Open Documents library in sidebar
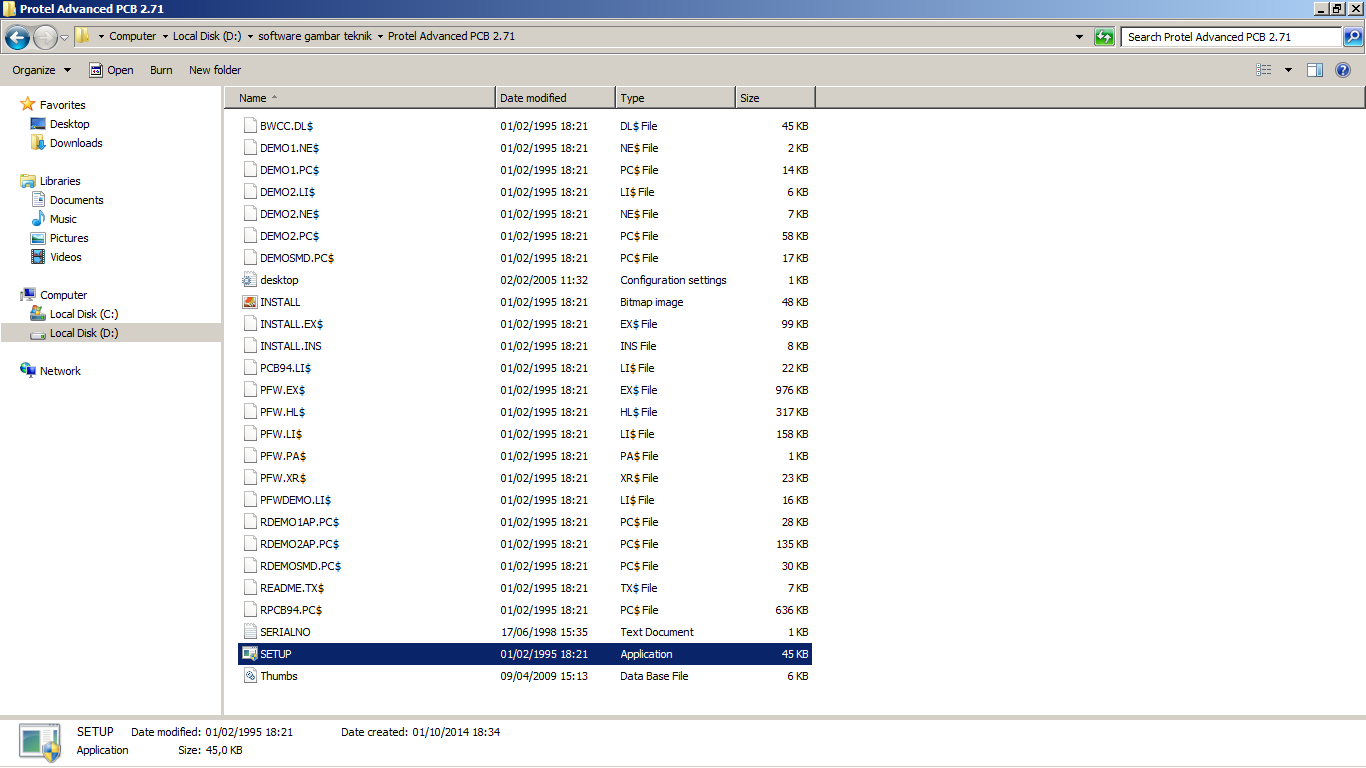1366x768 pixels. [x=77, y=200]
